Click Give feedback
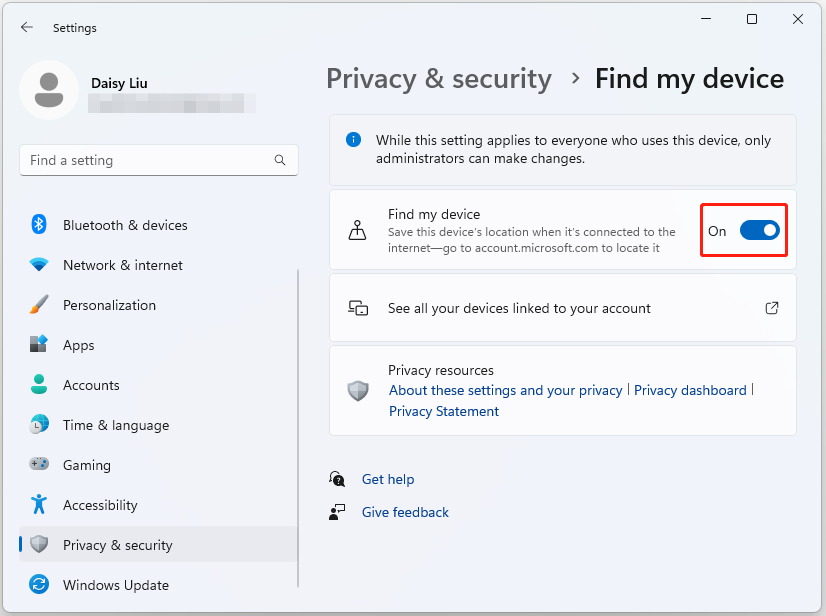 (405, 512)
